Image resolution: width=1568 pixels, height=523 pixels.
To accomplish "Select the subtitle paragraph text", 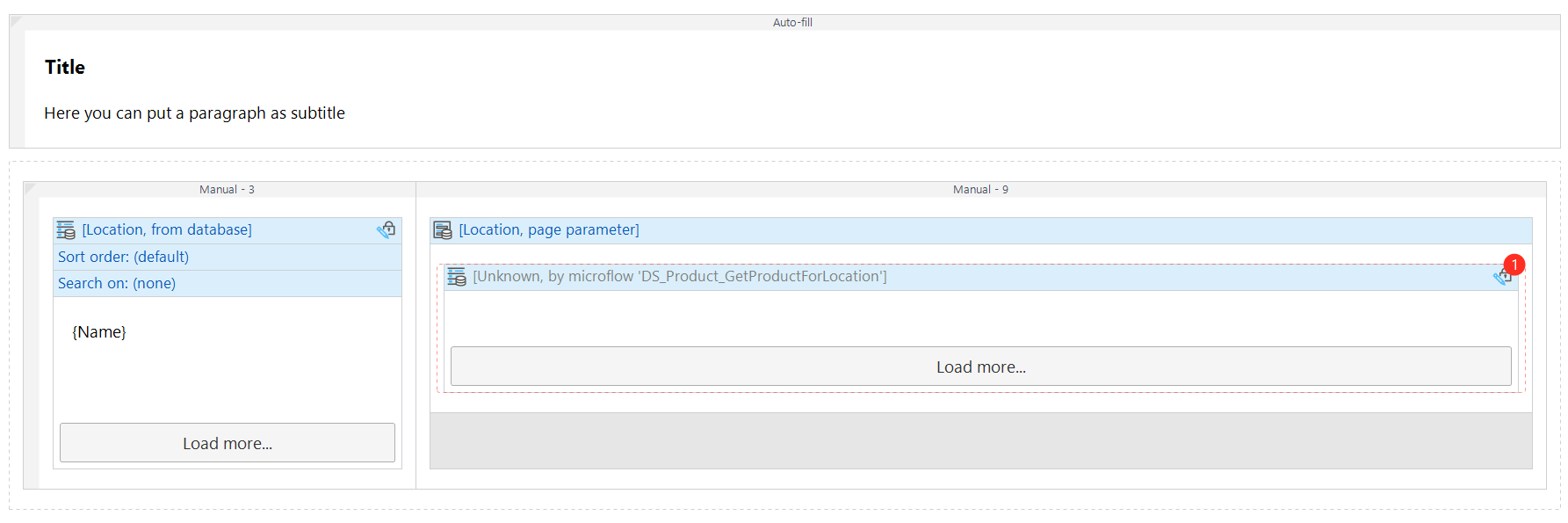I will [194, 113].
